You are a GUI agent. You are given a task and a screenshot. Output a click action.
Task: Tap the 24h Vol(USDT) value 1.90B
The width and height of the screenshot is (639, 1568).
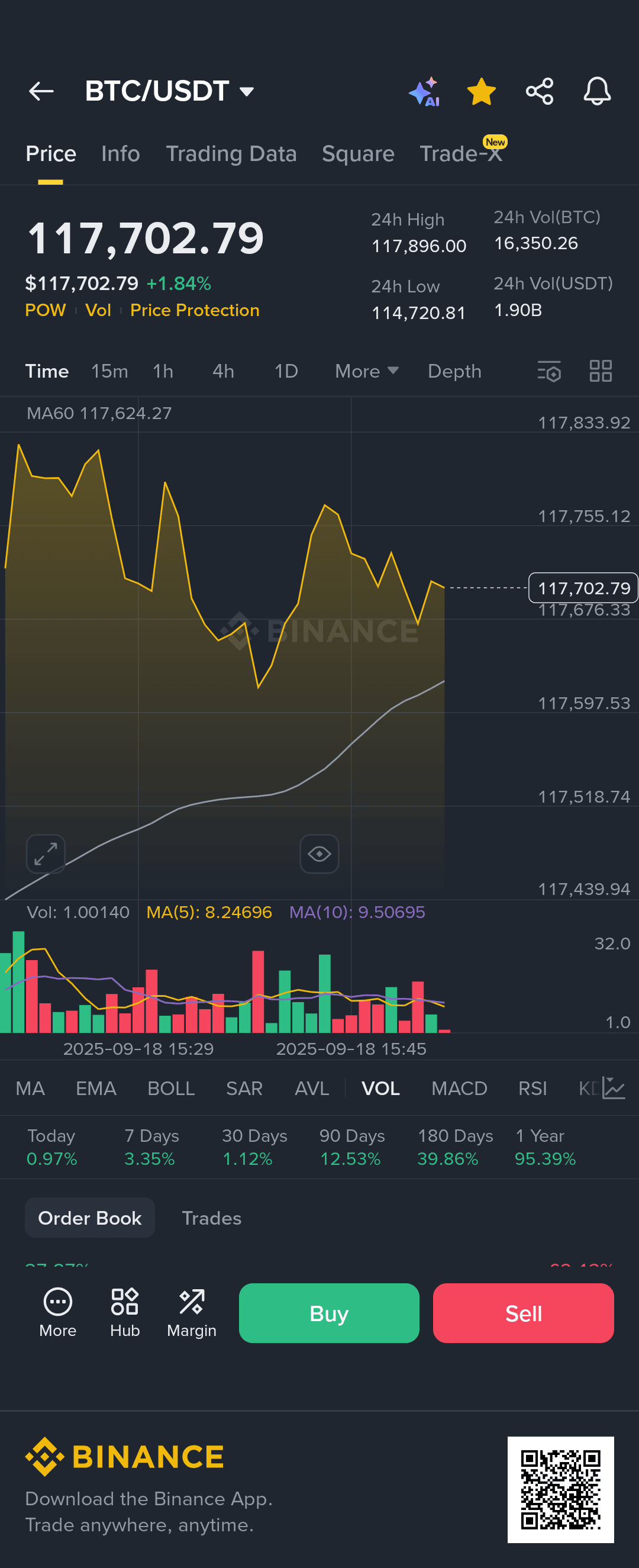pos(518,310)
